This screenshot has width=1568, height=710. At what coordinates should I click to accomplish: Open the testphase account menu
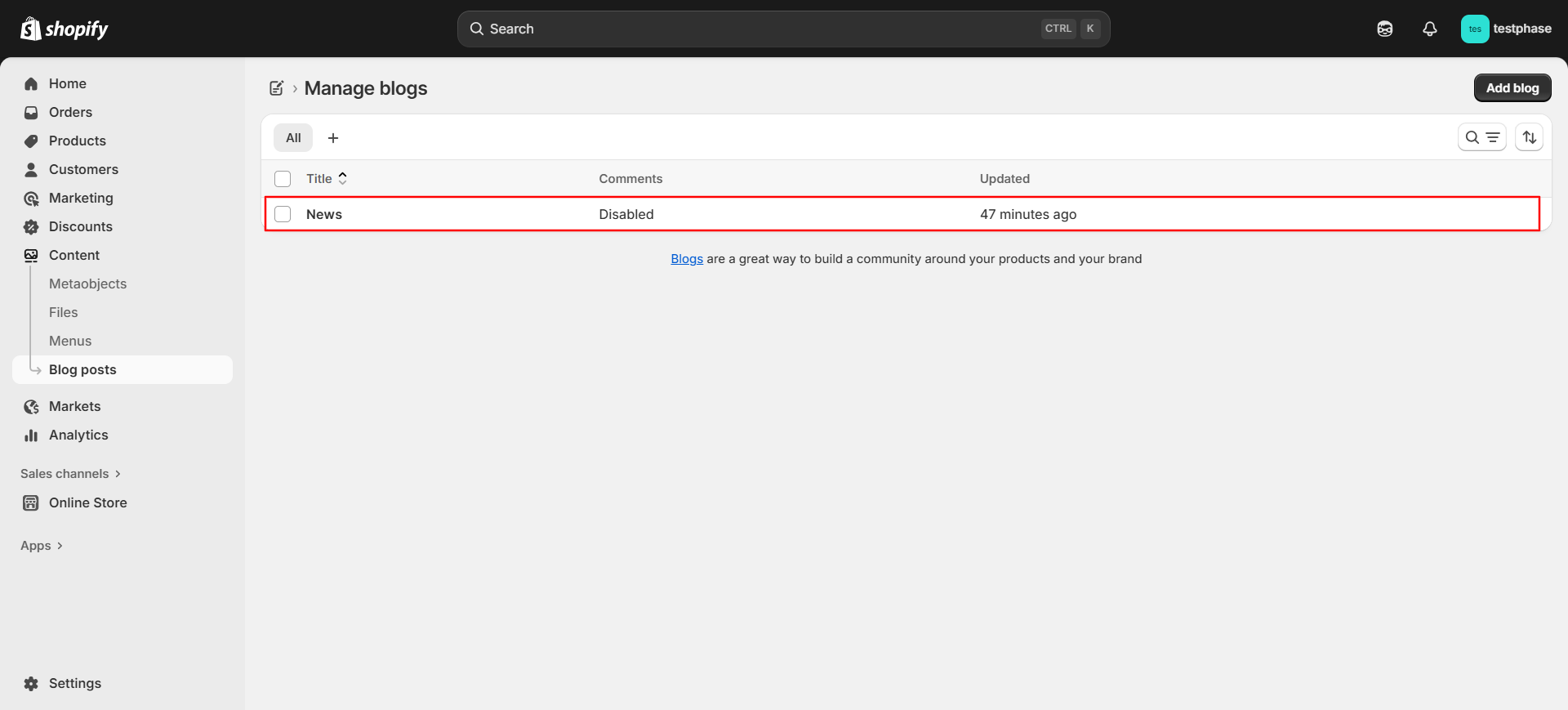[1505, 29]
